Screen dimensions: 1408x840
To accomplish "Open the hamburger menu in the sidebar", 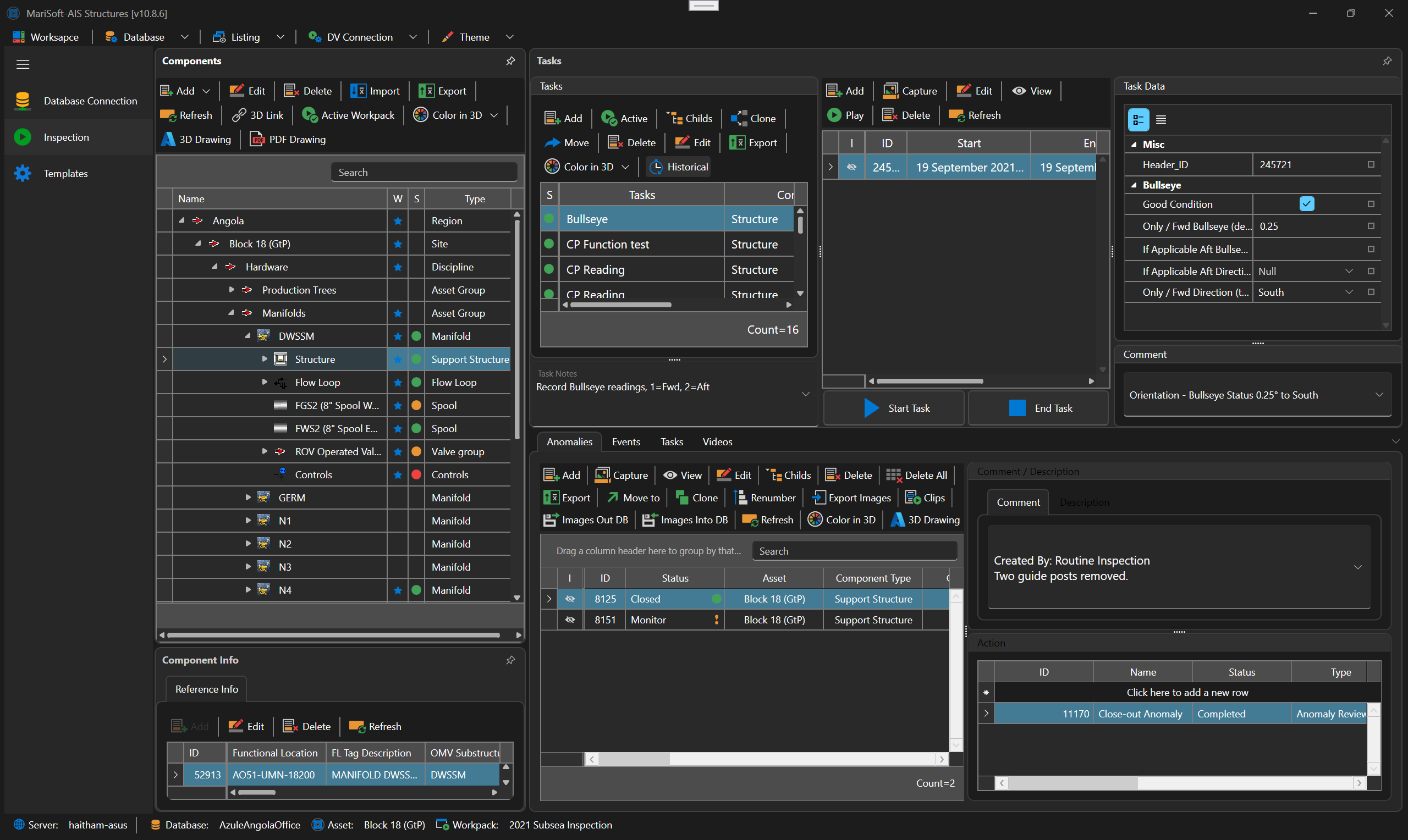I will (23, 64).
